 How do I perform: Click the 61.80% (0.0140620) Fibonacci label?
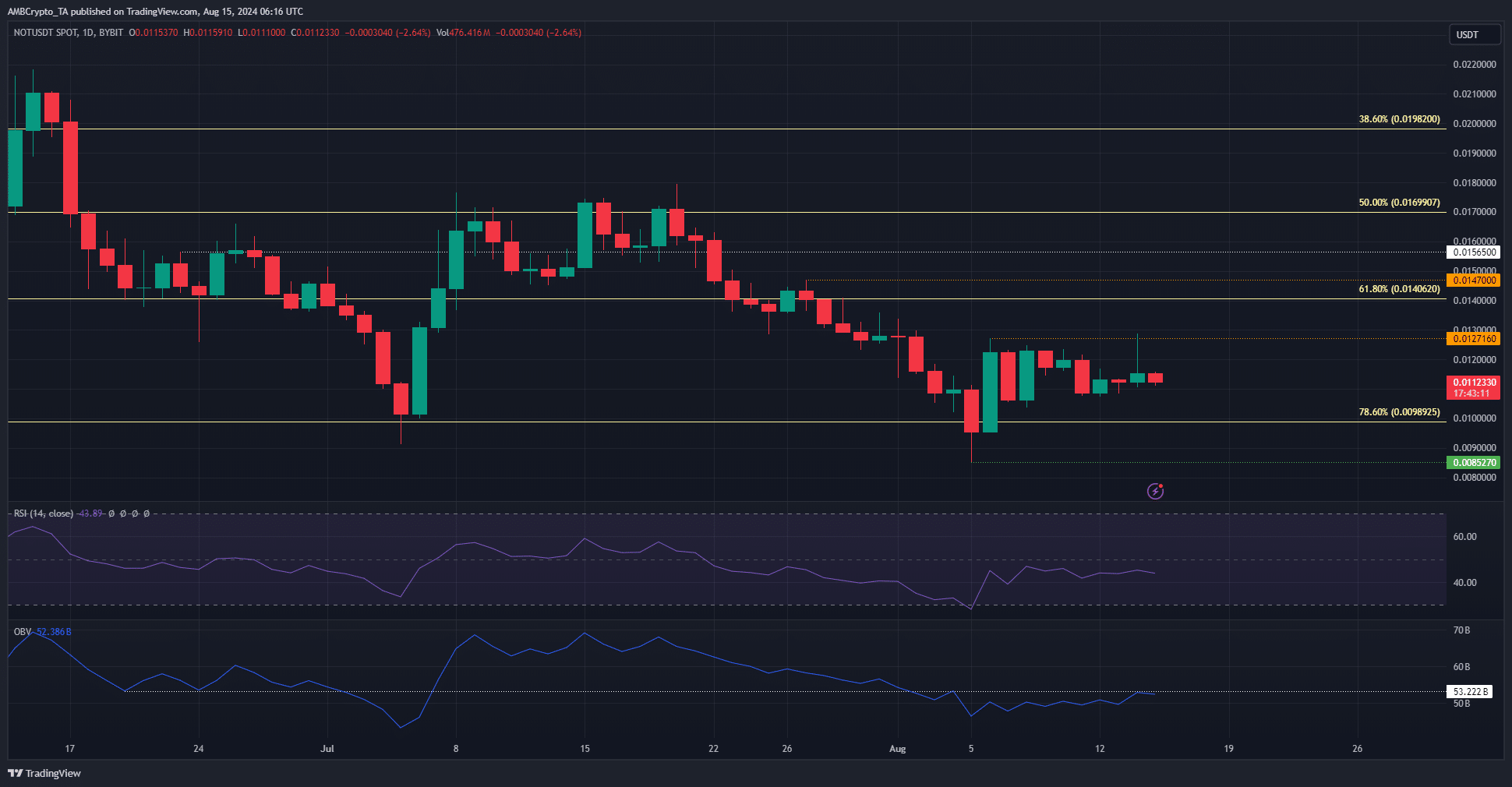point(1399,289)
